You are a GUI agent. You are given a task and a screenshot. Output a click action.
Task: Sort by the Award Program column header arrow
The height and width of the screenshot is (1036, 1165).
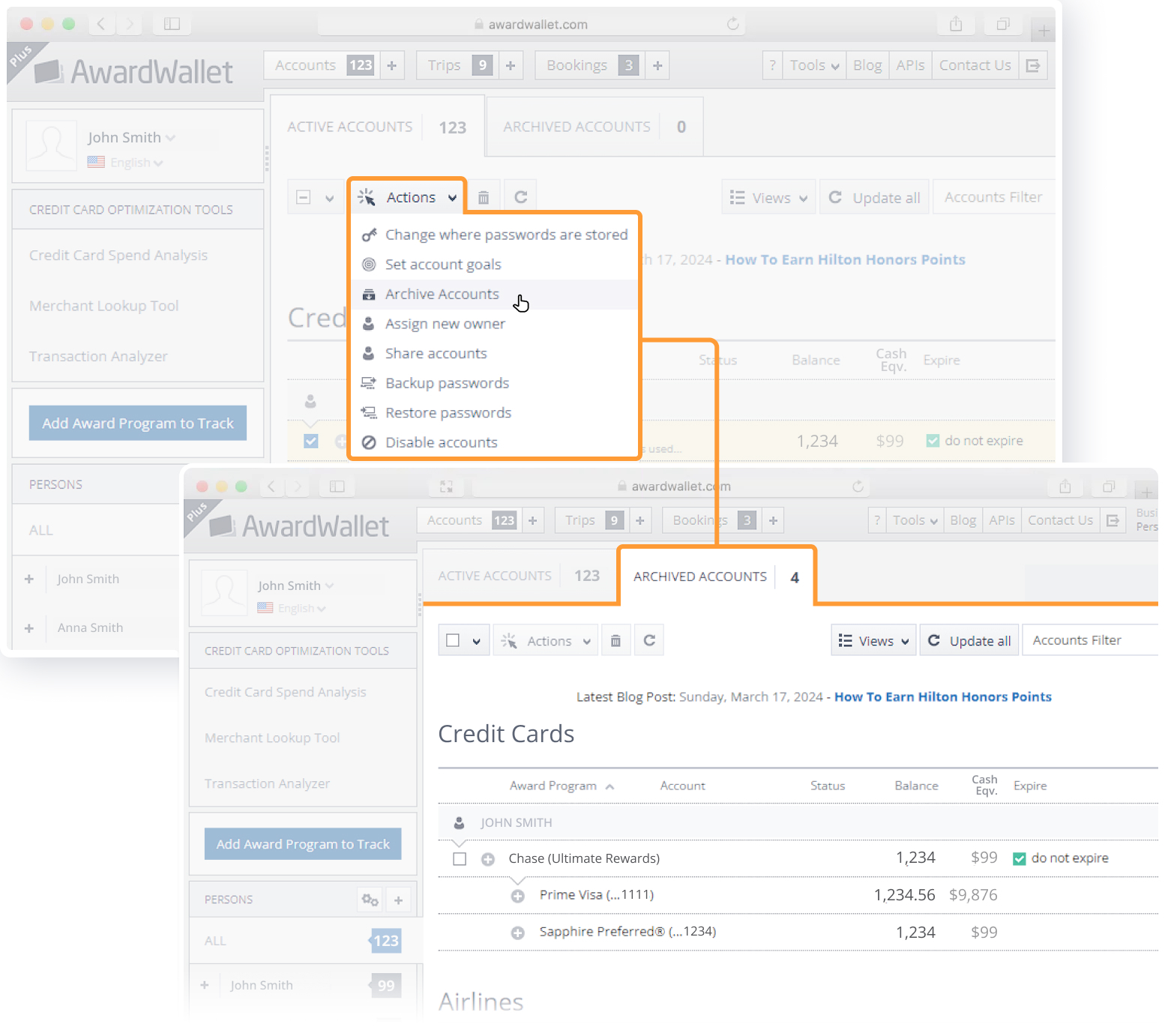610,786
